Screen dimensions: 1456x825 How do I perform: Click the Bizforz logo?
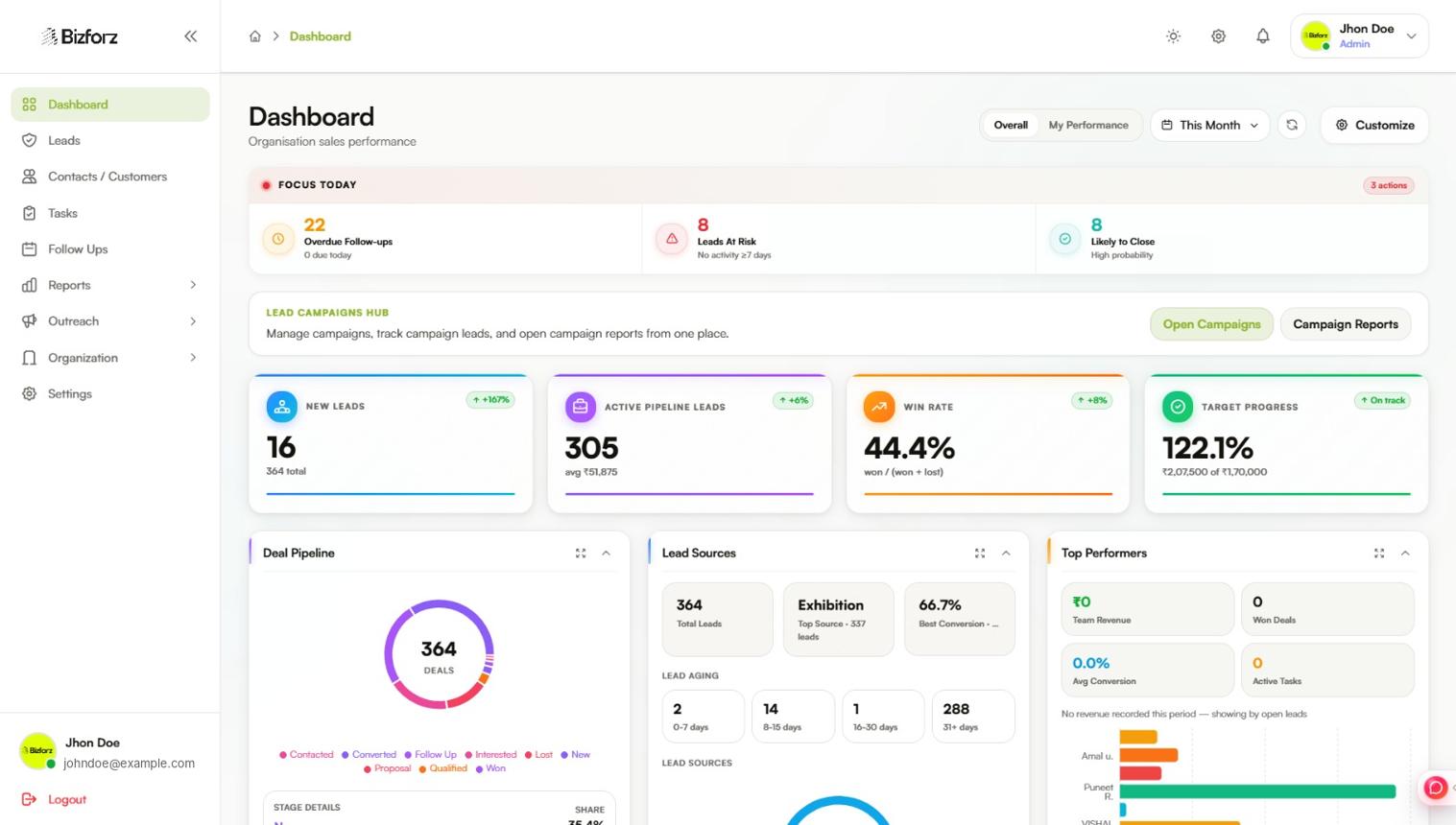tap(79, 36)
